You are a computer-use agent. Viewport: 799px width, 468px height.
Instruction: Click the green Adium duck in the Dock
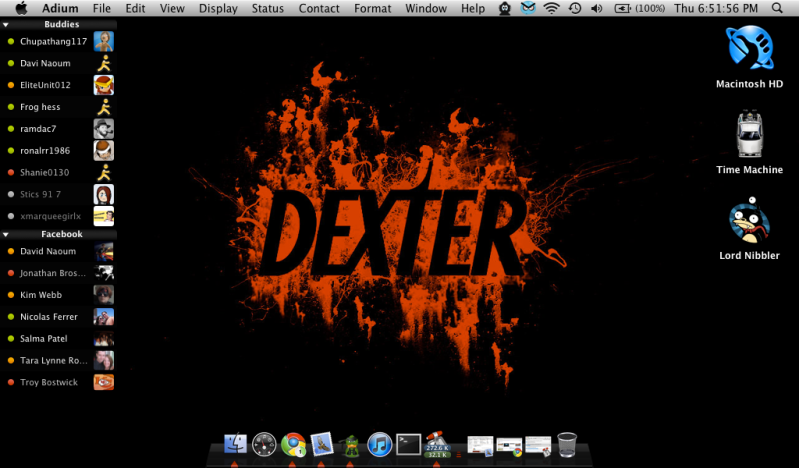tap(351, 445)
